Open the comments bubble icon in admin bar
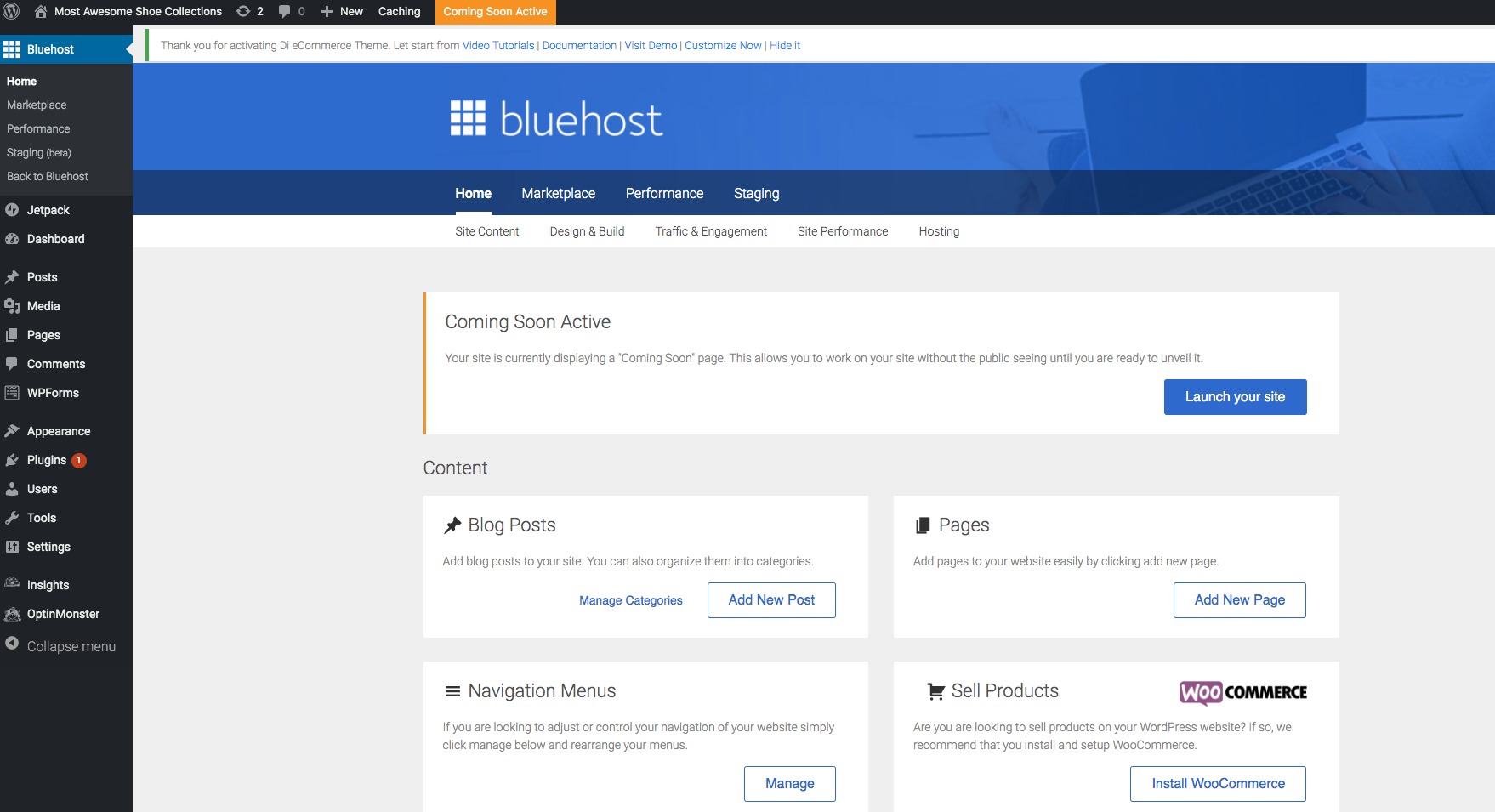 pyautogui.click(x=285, y=11)
